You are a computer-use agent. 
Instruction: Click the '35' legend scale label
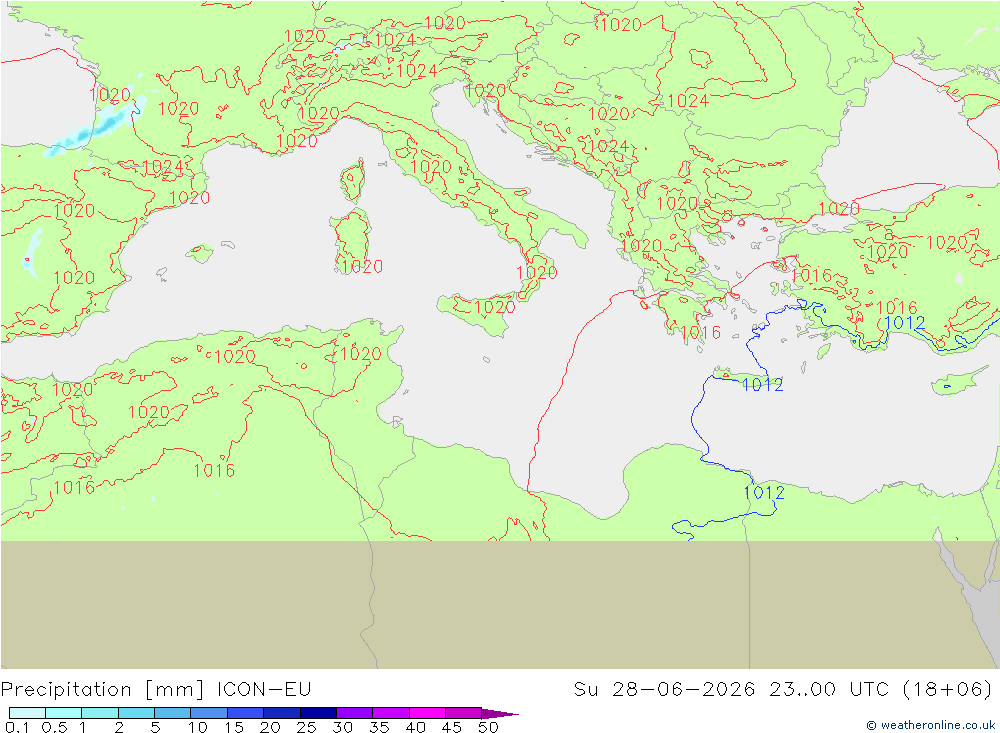[379, 727]
